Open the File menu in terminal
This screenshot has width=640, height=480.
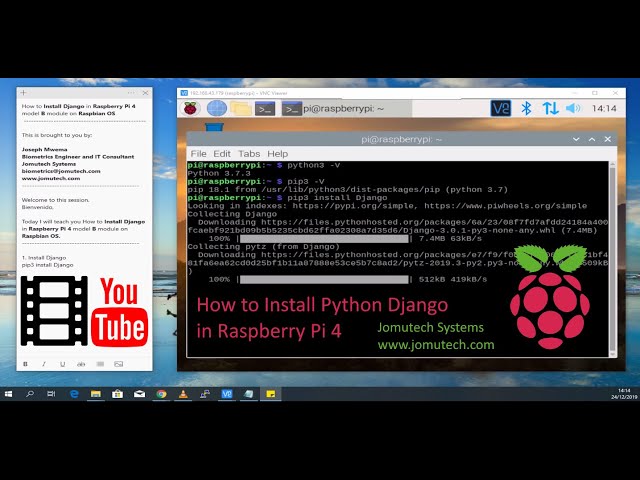coord(198,154)
